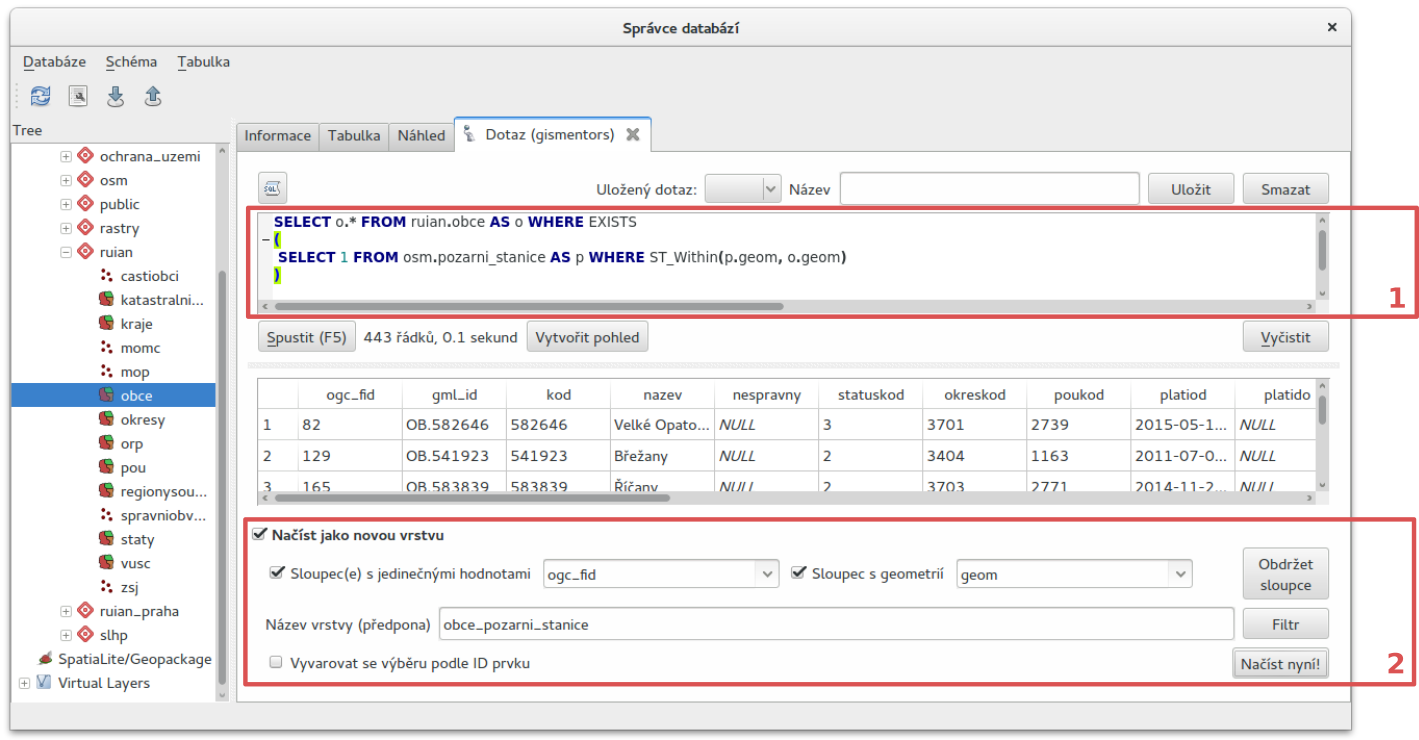This screenshot has height=740, width=1419.
Task: Click the Refresh toolbar icon
Action: 40,96
